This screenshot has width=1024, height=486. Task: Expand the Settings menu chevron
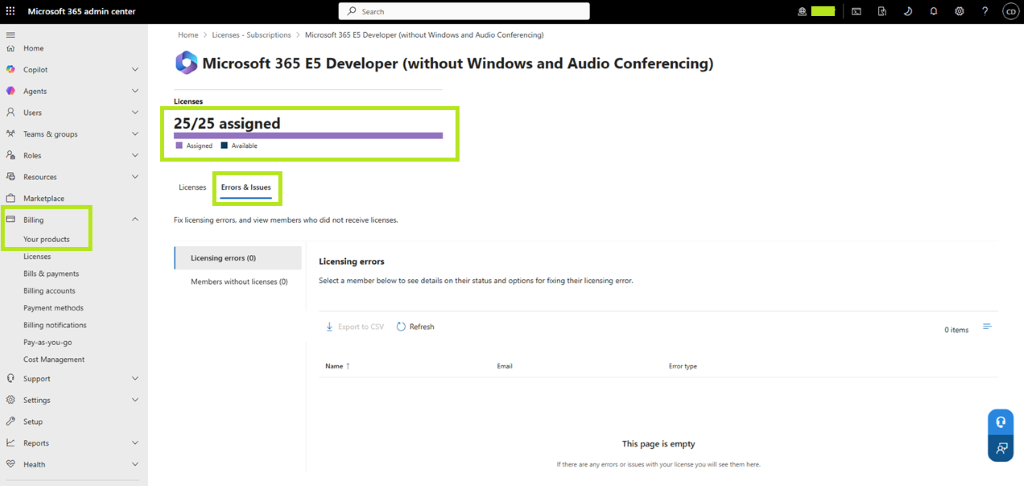[x=135, y=400]
